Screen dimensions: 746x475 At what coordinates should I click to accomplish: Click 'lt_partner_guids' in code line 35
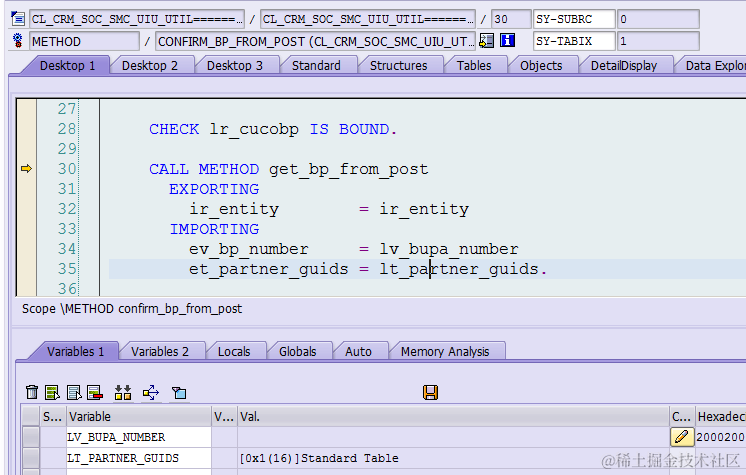[x=459, y=269]
